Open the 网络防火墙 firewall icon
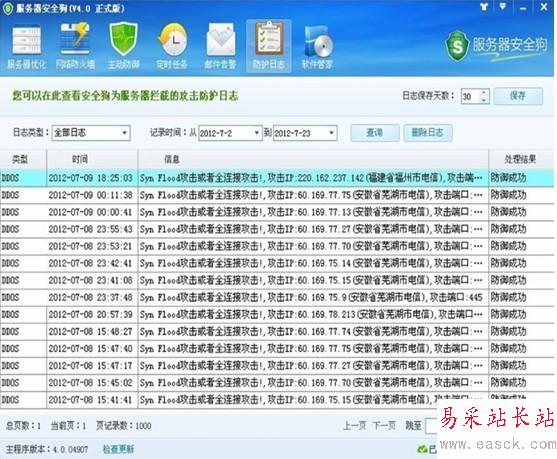Screen dimensions: 557x459 pyautogui.click(x=75, y=45)
